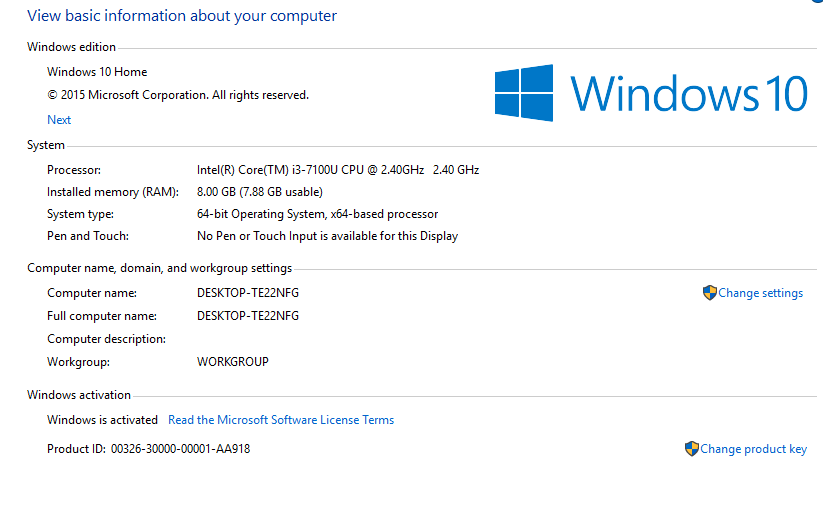The image size is (823, 528).
Task: Click the '© 2015 Microsoft Corporation' copyright line
Action: tap(178, 95)
